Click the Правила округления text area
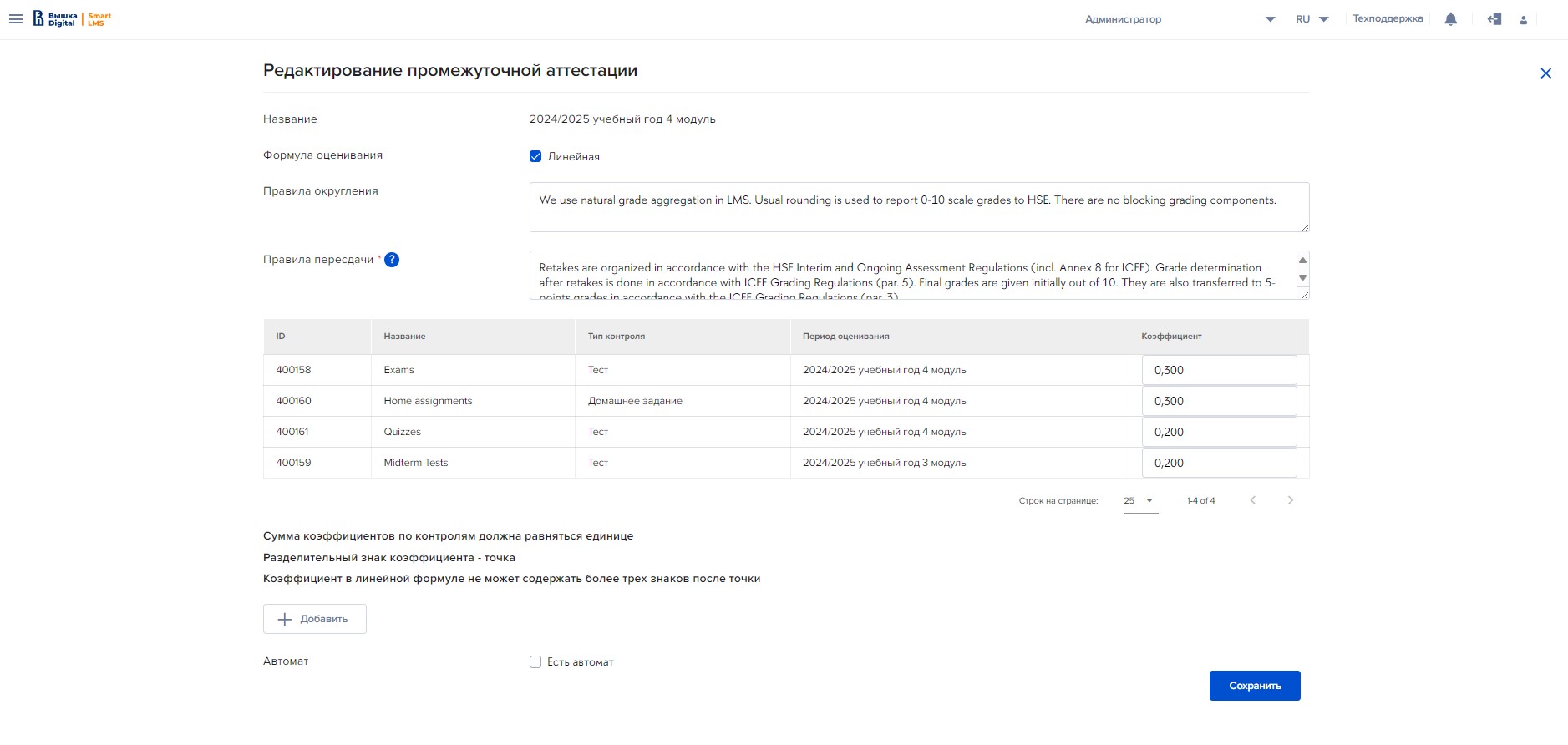 click(918, 207)
